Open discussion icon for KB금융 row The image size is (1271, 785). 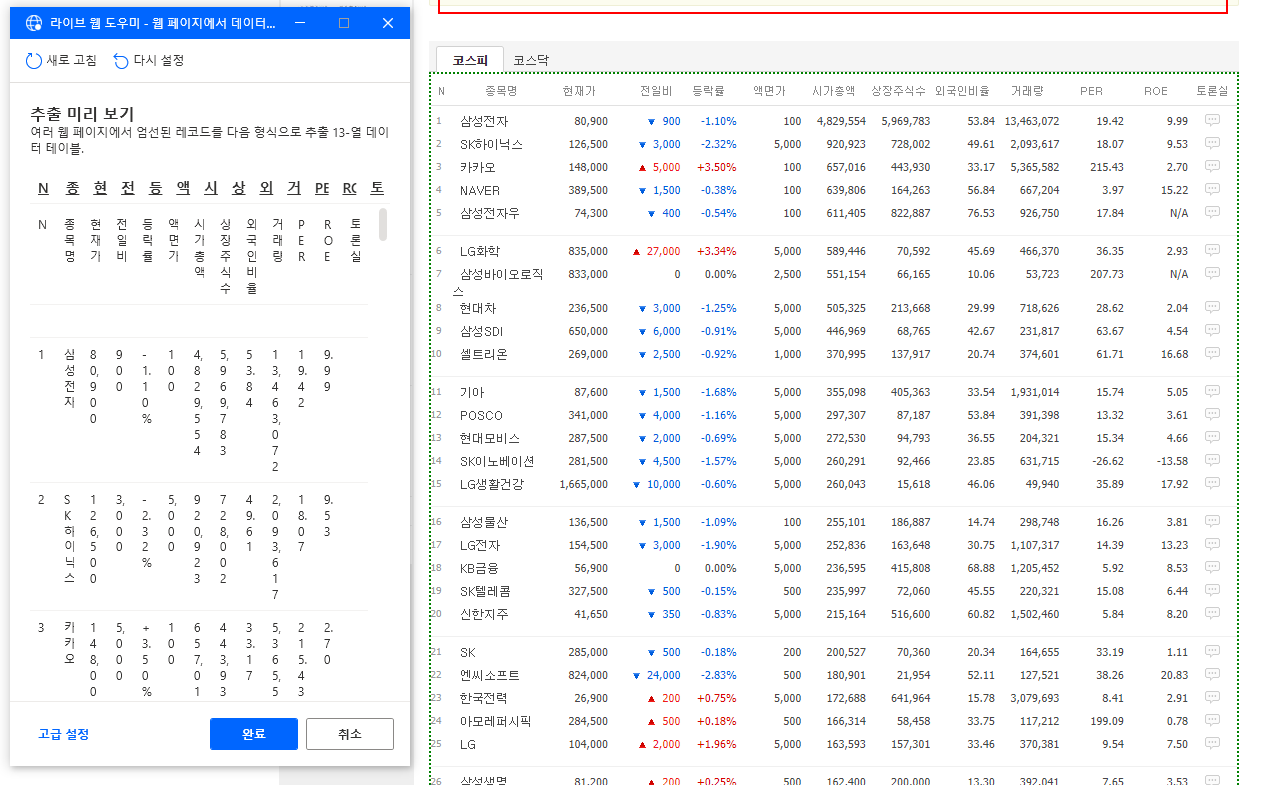click(x=1212, y=567)
